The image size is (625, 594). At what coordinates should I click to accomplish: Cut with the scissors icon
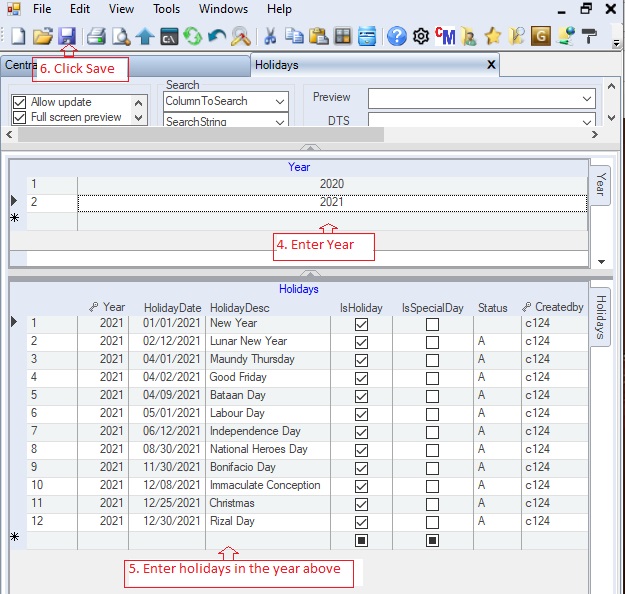click(270, 36)
